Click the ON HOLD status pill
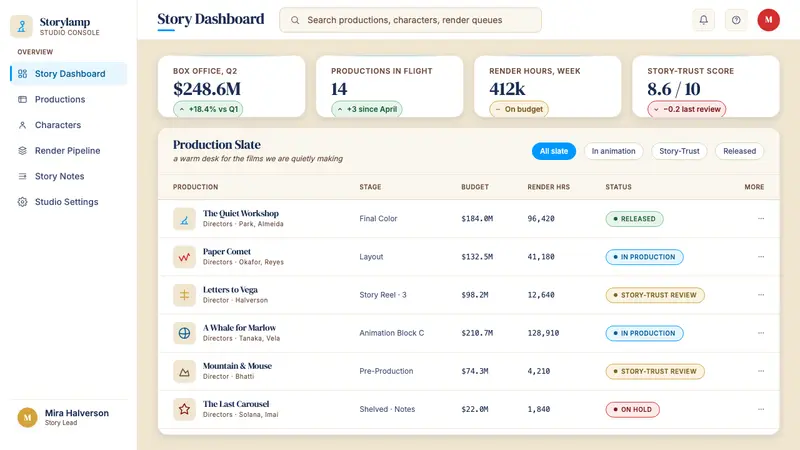Viewport: 800px width, 450px height. pyautogui.click(x=633, y=409)
